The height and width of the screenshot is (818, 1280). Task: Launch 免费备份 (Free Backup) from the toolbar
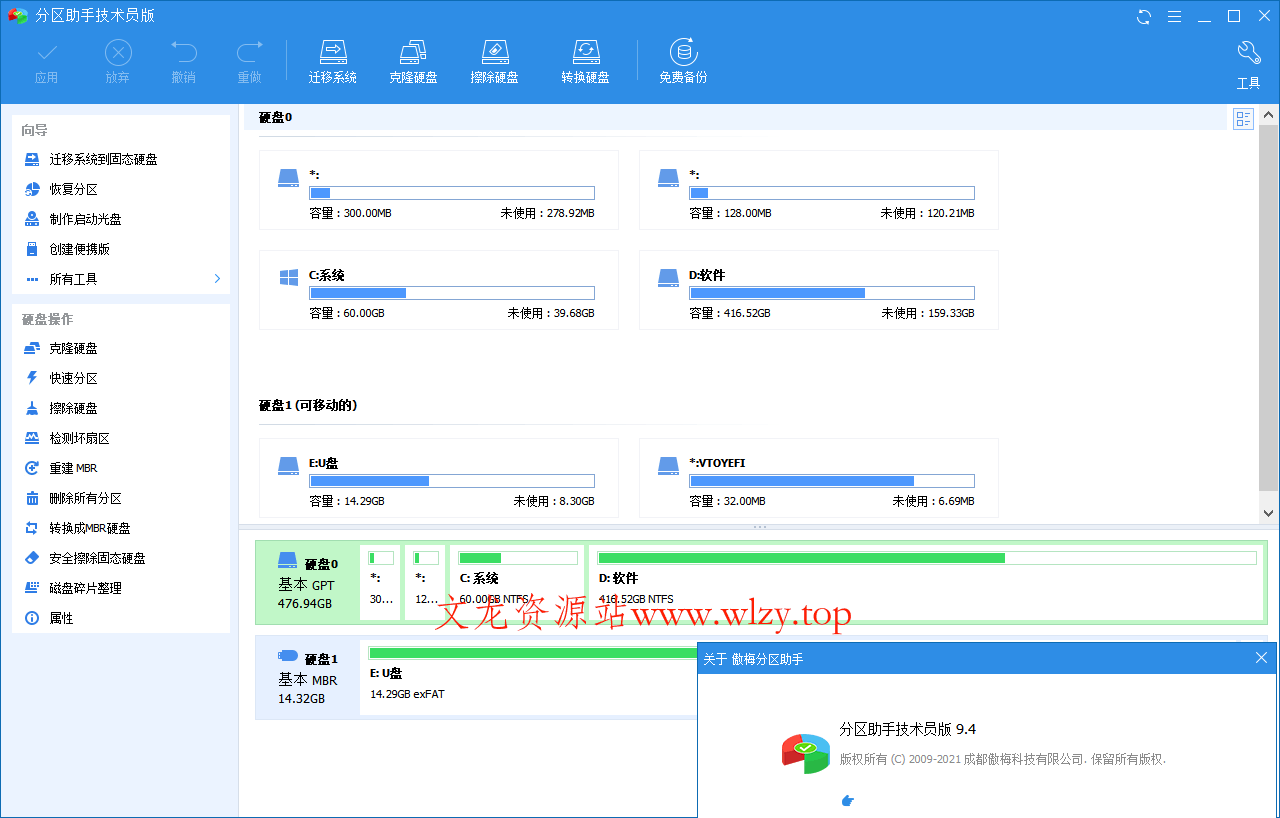click(683, 58)
